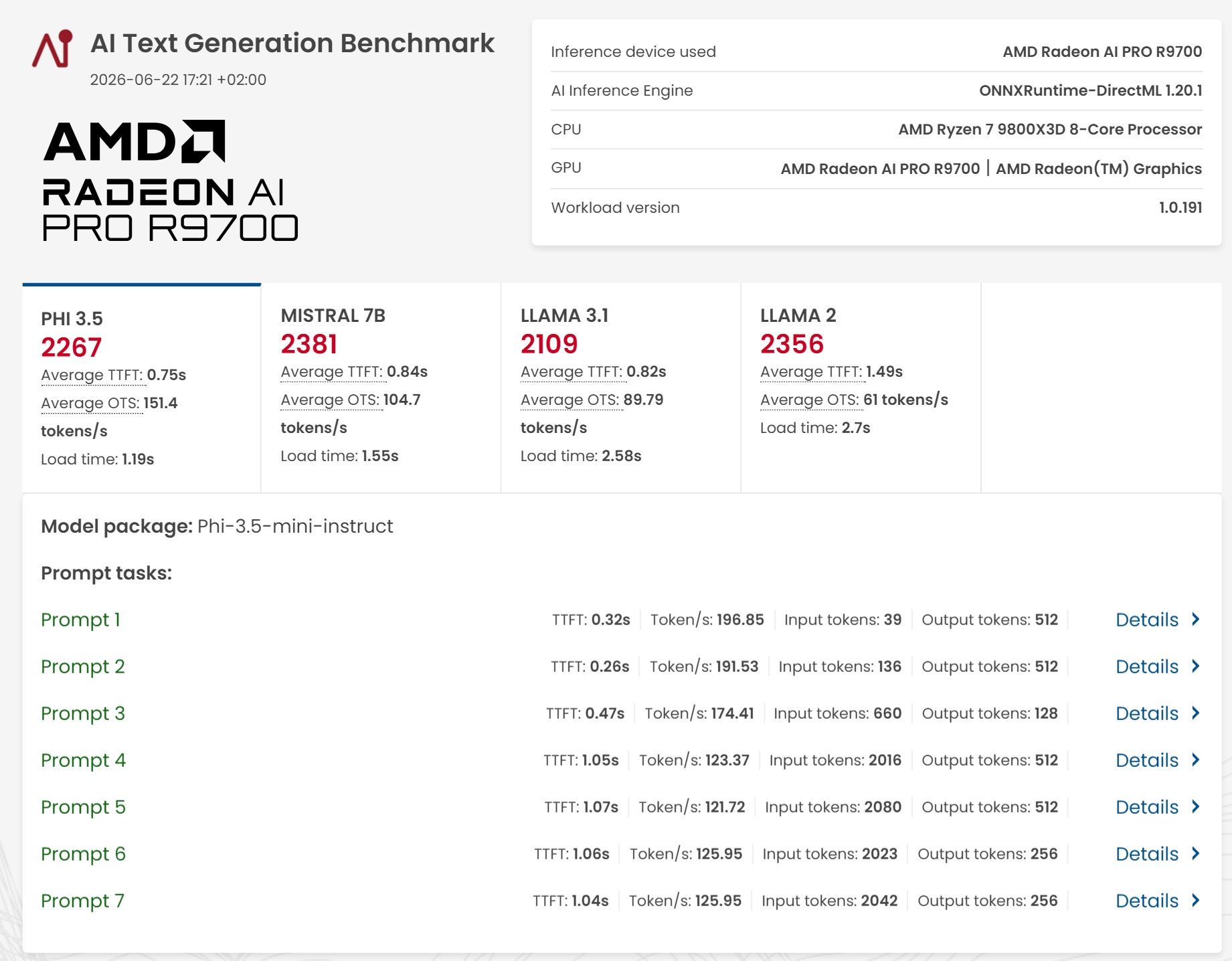Click Average OTS label under LLAMA 3.1

click(x=570, y=400)
